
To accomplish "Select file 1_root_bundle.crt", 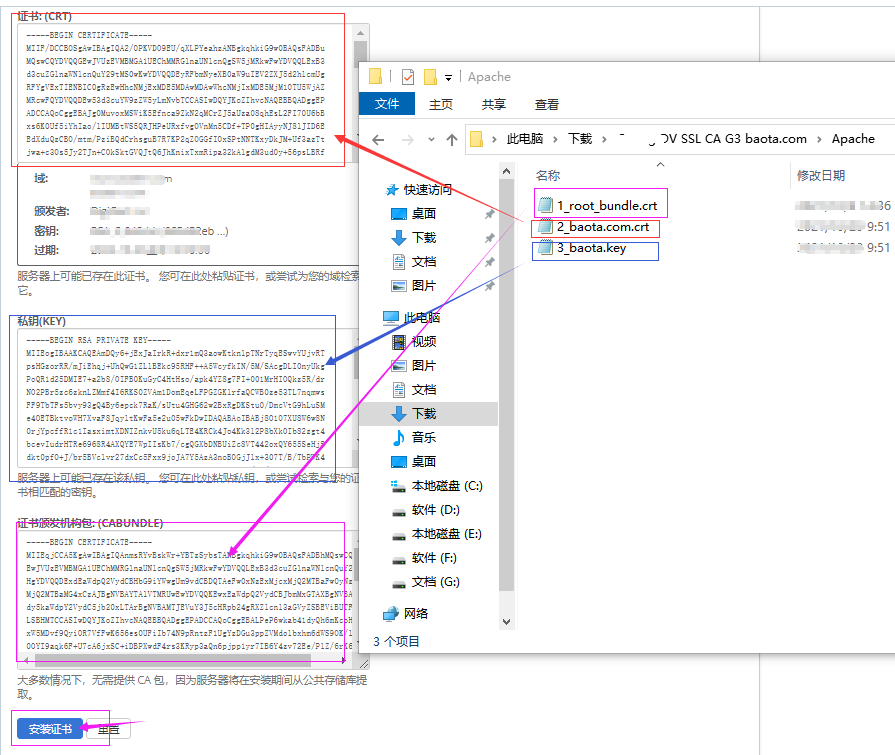I will [599, 205].
